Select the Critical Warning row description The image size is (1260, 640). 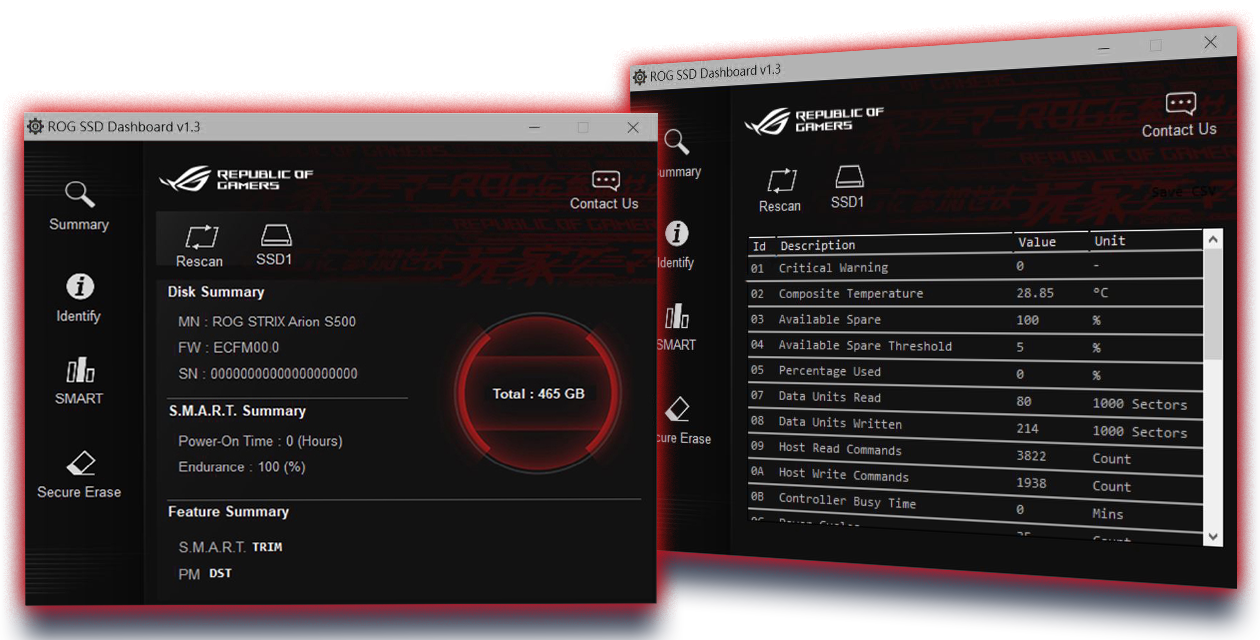point(833,268)
